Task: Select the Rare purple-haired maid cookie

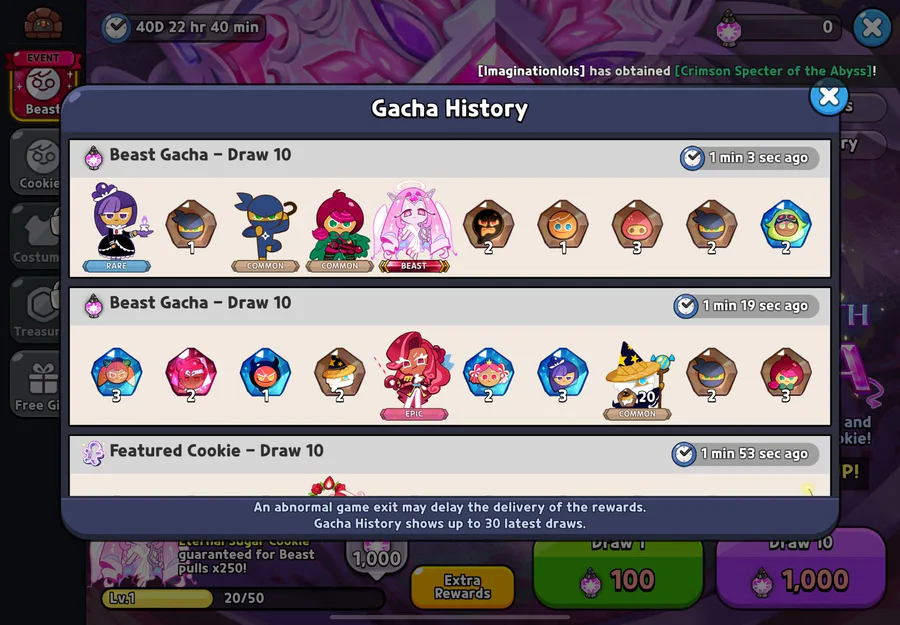Action: (x=117, y=226)
